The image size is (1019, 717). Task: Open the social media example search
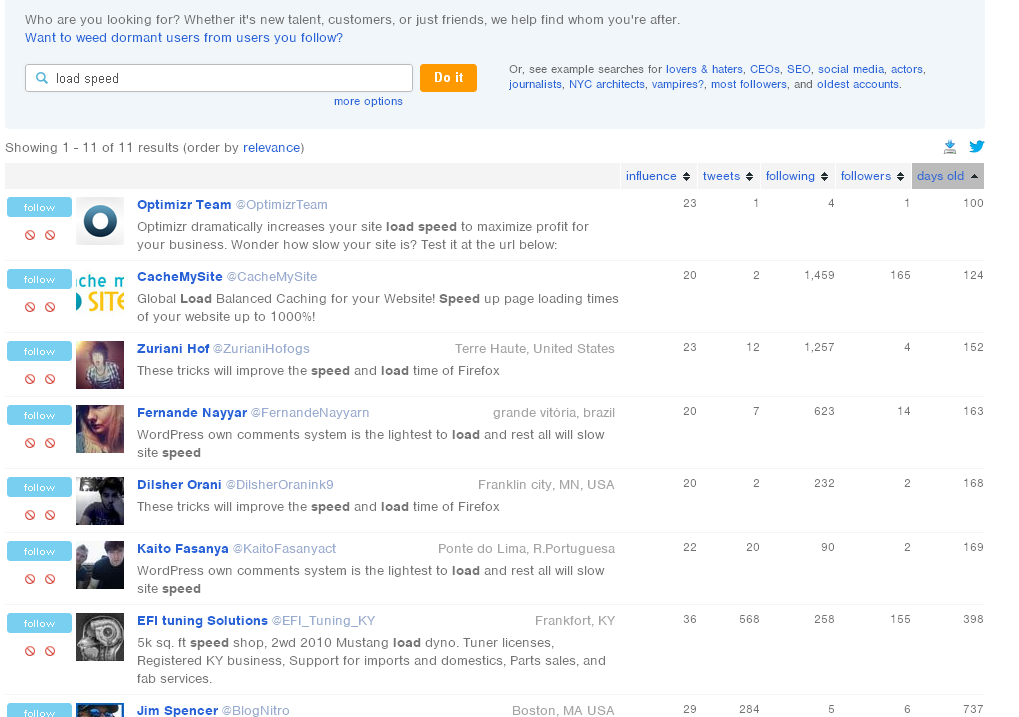tap(851, 70)
